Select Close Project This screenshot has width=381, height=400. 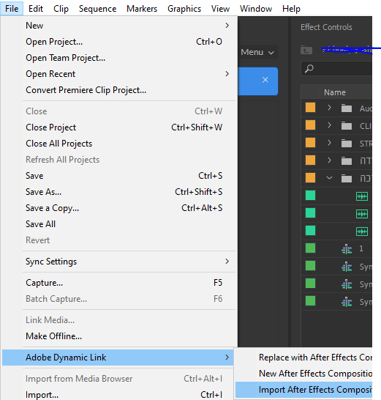[119, 127]
